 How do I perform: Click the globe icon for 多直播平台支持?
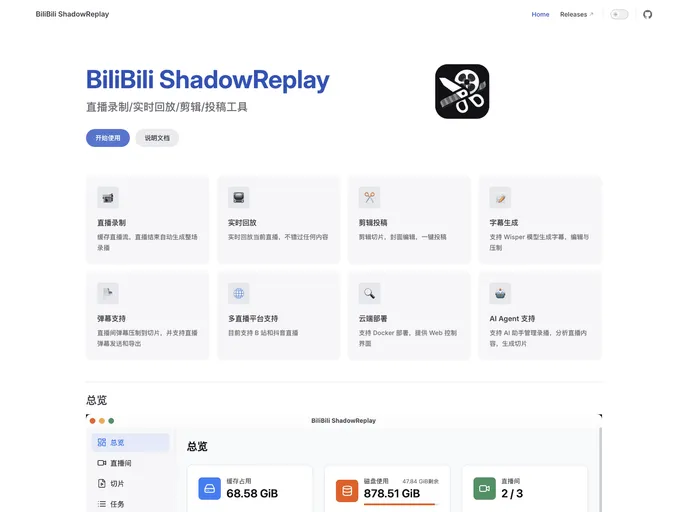pyautogui.click(x=239, y=293)
